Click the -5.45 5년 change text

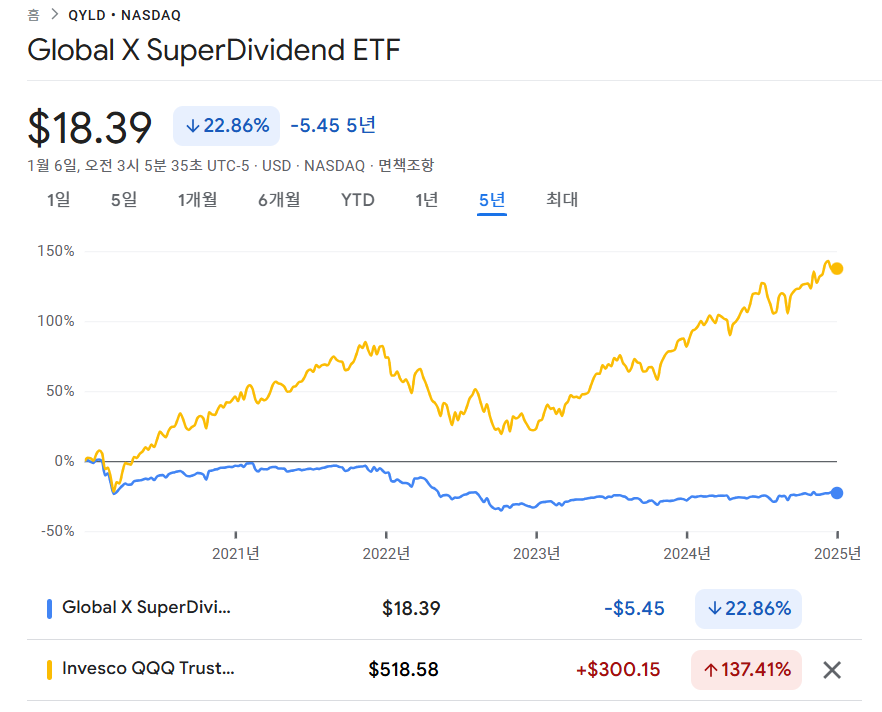[x=333, y=125]
